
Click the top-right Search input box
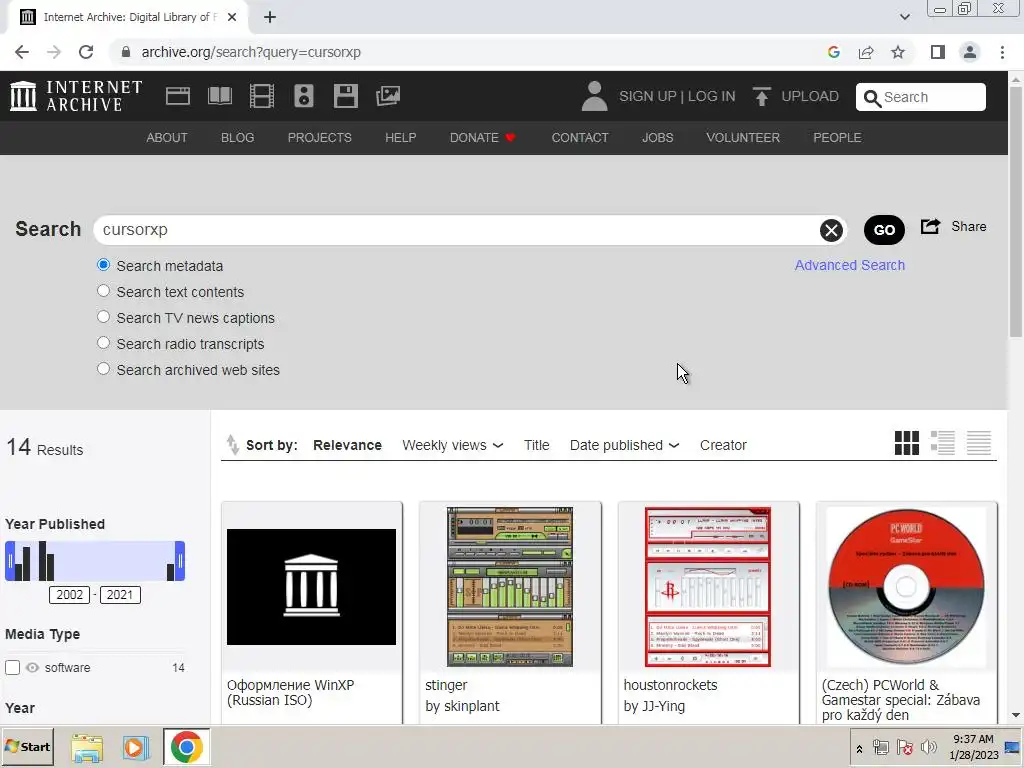[x=920, y=97]
